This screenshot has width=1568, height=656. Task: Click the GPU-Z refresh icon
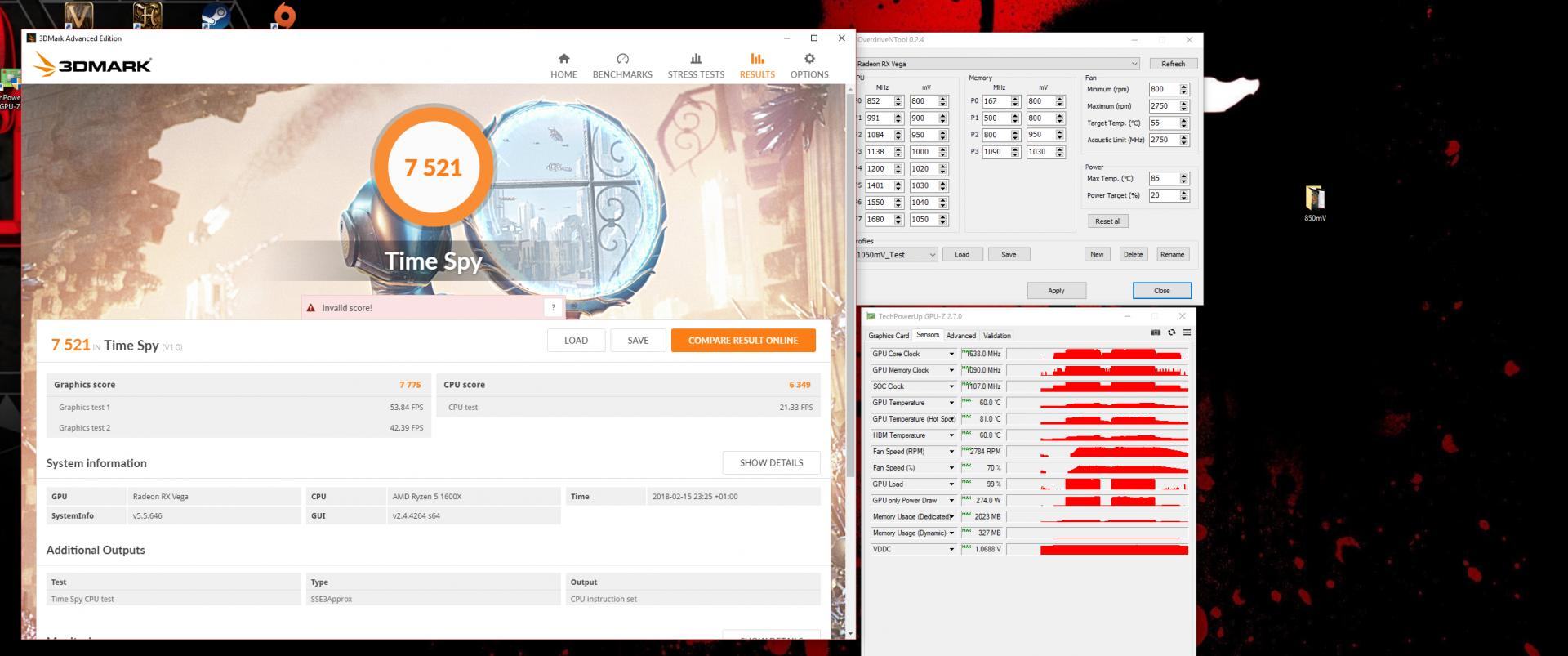(1171, 332)
